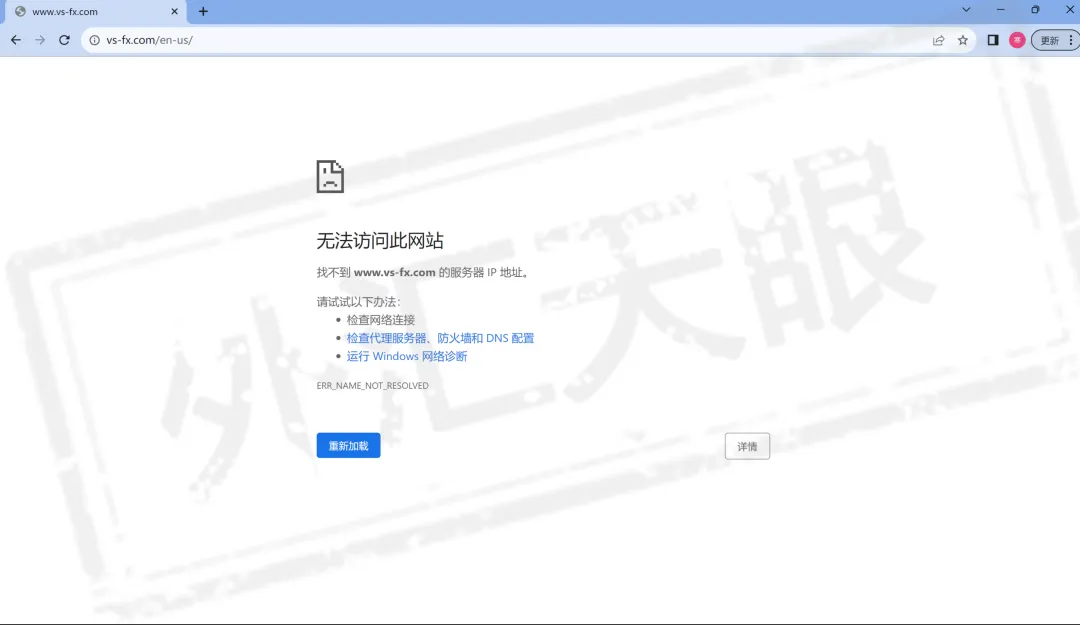Click the sad page error icon
Screen dimensions: 1080x625
click(330, 176)
